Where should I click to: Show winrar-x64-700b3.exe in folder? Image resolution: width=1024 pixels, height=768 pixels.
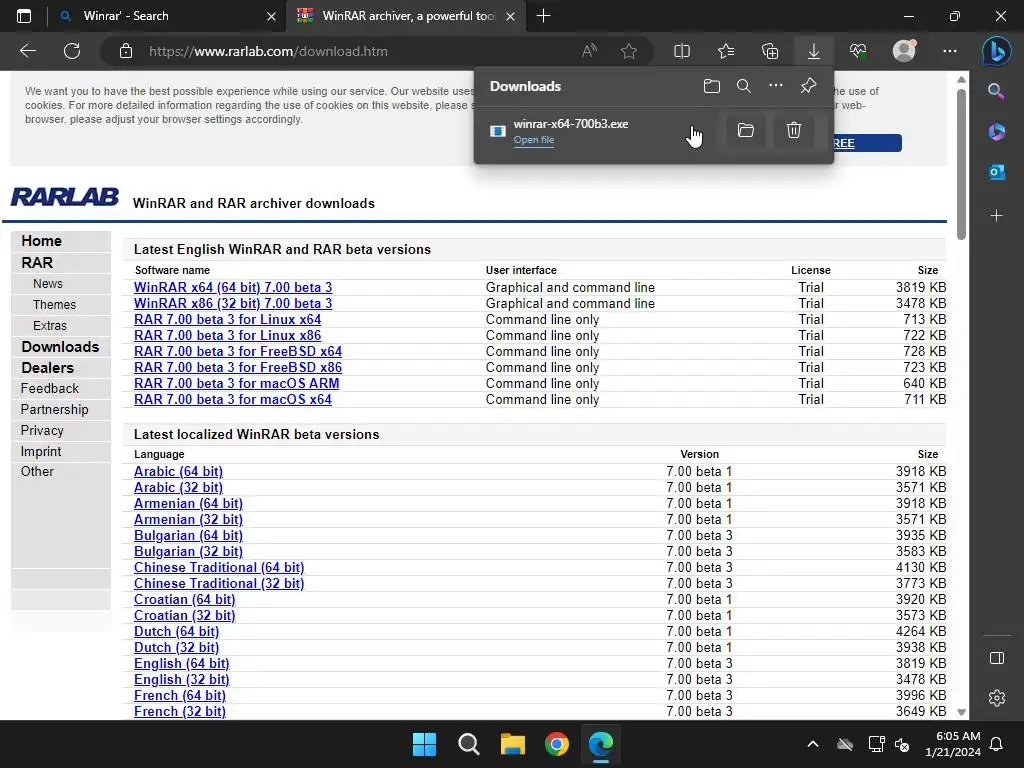[746, 131]
